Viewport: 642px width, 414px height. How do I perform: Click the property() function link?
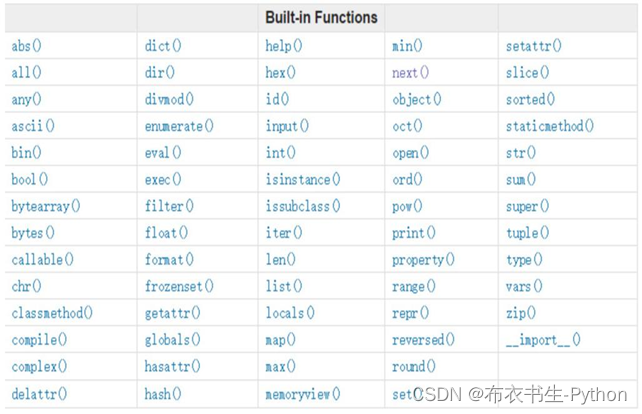(x=423, y=260)
